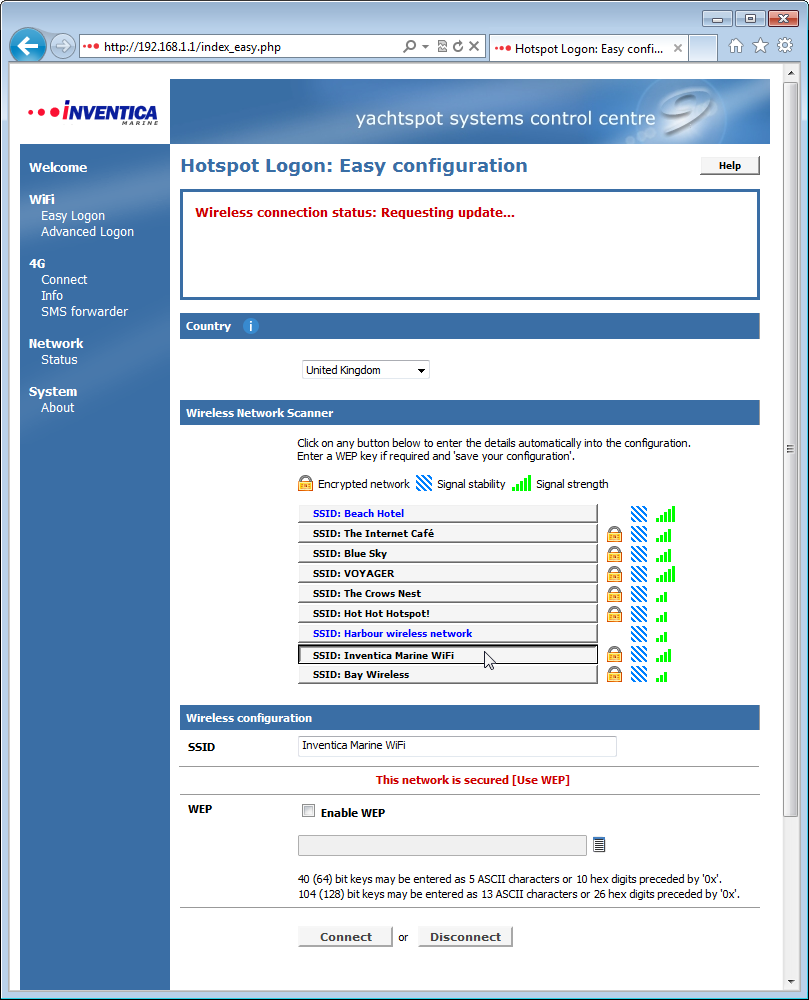Open Network Status page

[59, 359]
